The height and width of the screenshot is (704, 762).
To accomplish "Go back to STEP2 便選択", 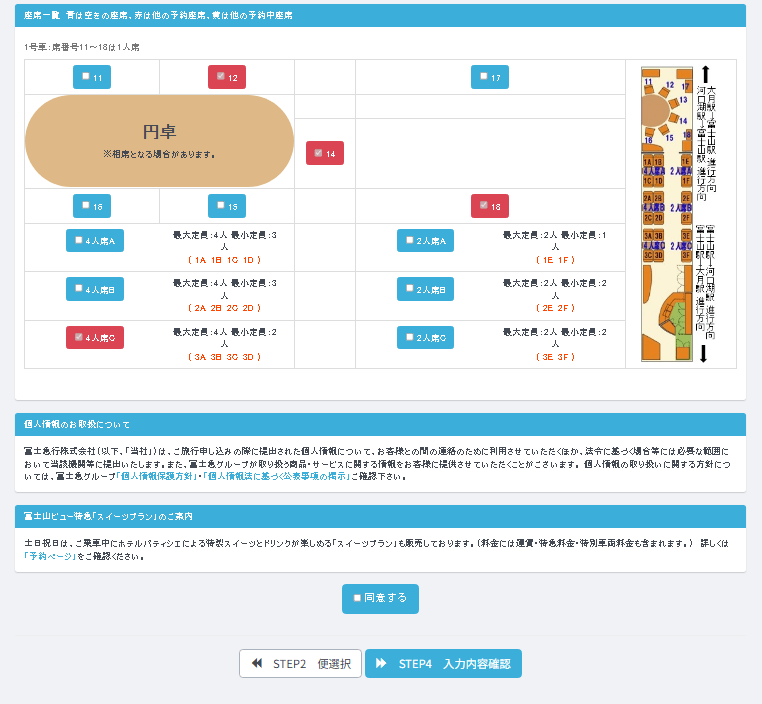I will [x=300, y=664].
